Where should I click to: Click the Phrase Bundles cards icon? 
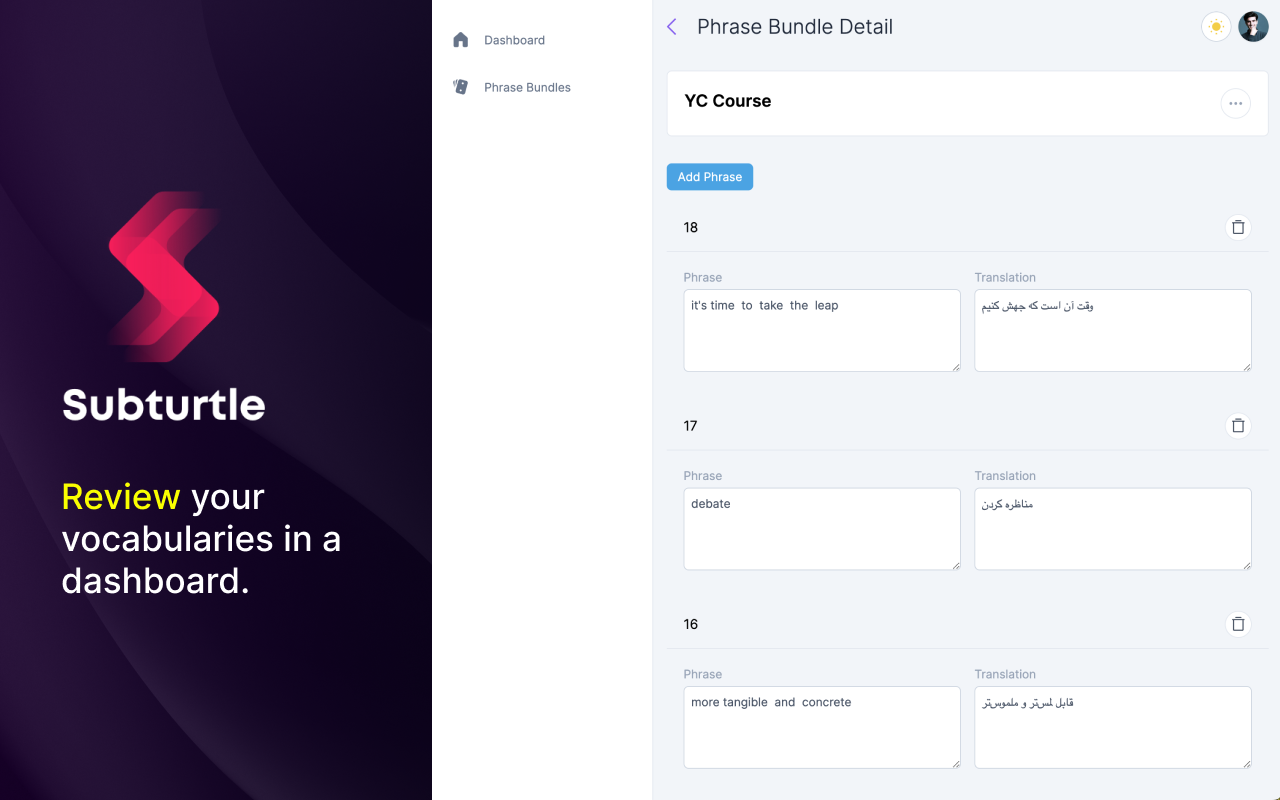(461, 87)
